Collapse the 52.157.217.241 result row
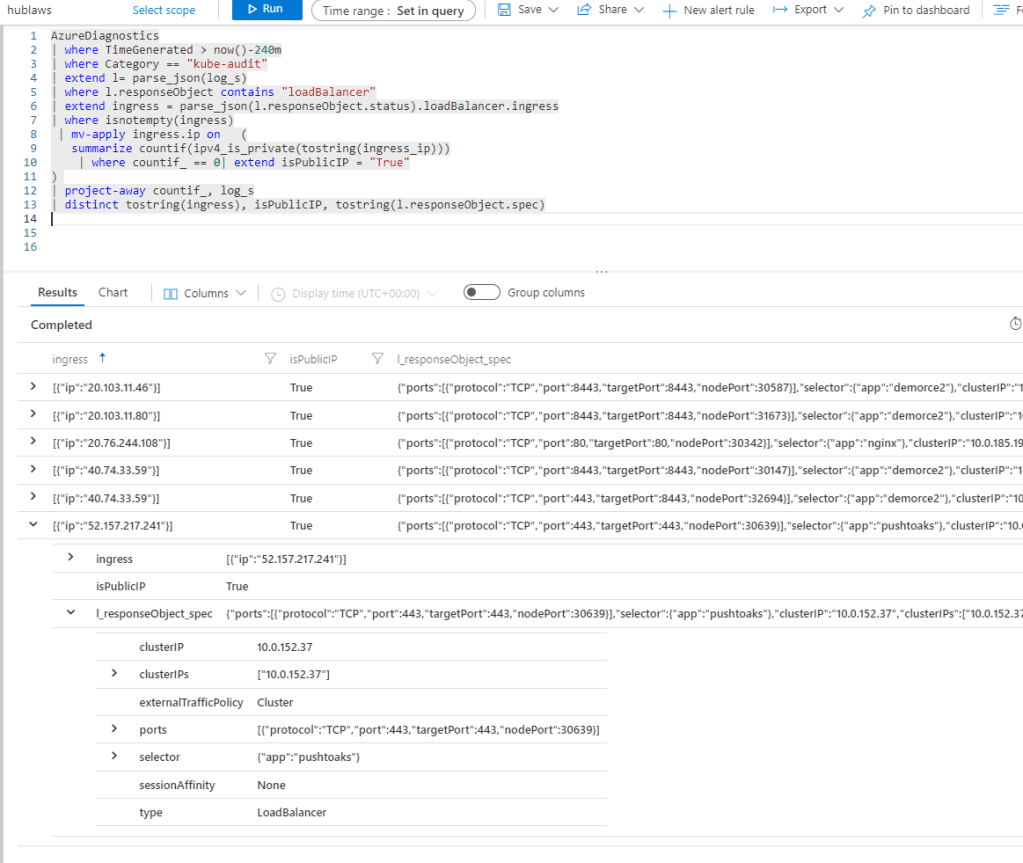The width and height of the screenshot is (1023, 863). 35,525
